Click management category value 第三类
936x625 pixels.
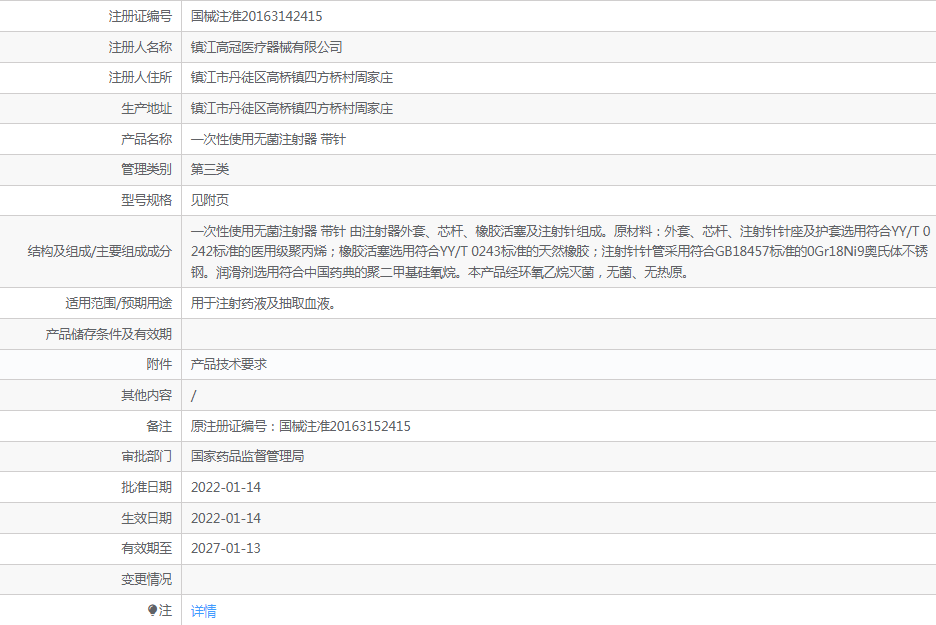click(x=210, y=169)
